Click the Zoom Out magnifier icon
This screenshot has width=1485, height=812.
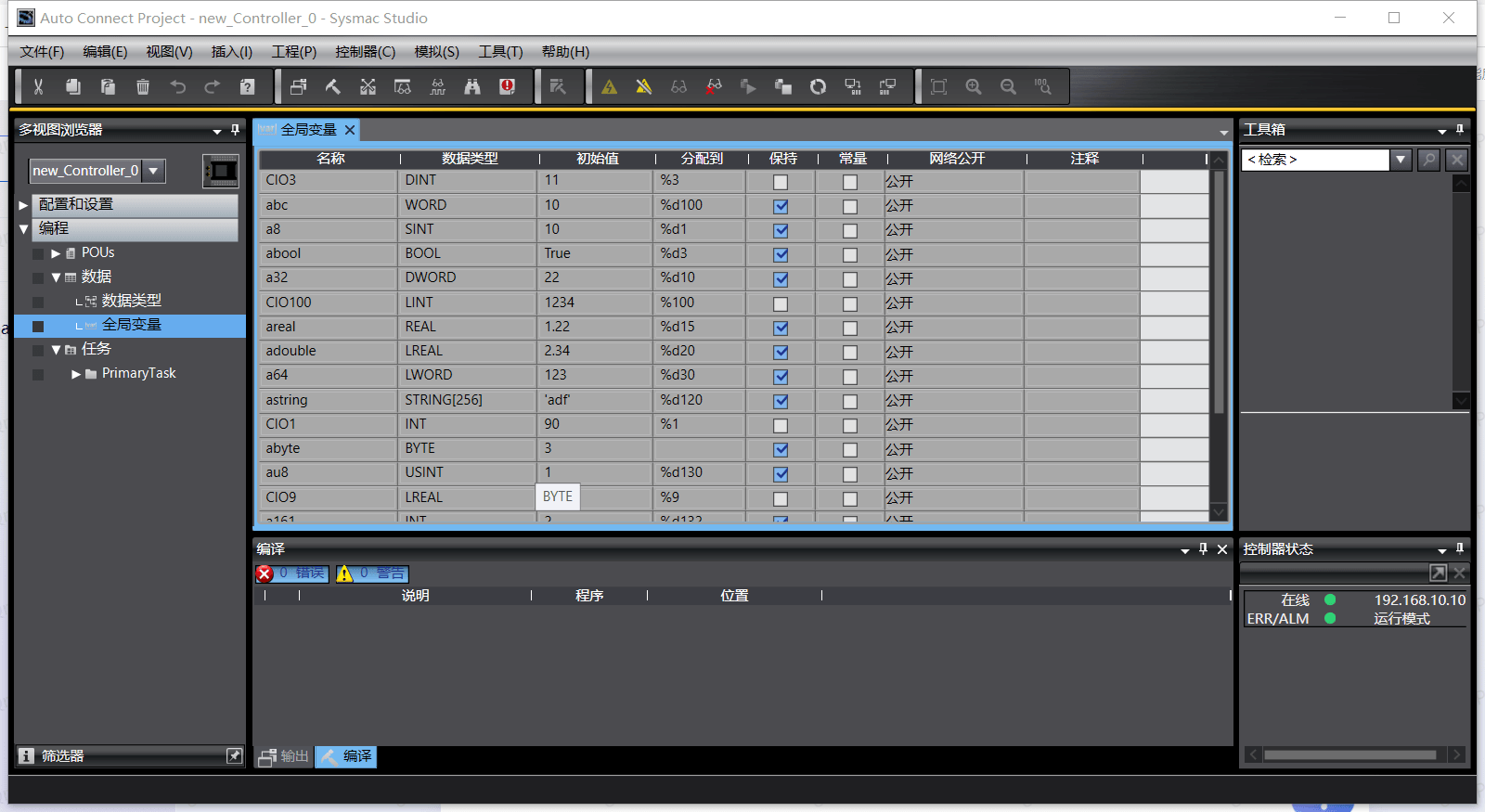pos(1008,86)
